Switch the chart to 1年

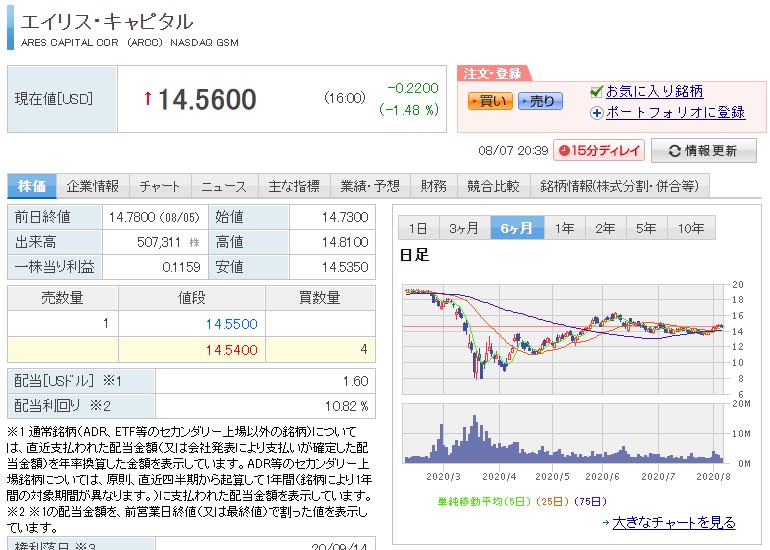tap(565, 228)
